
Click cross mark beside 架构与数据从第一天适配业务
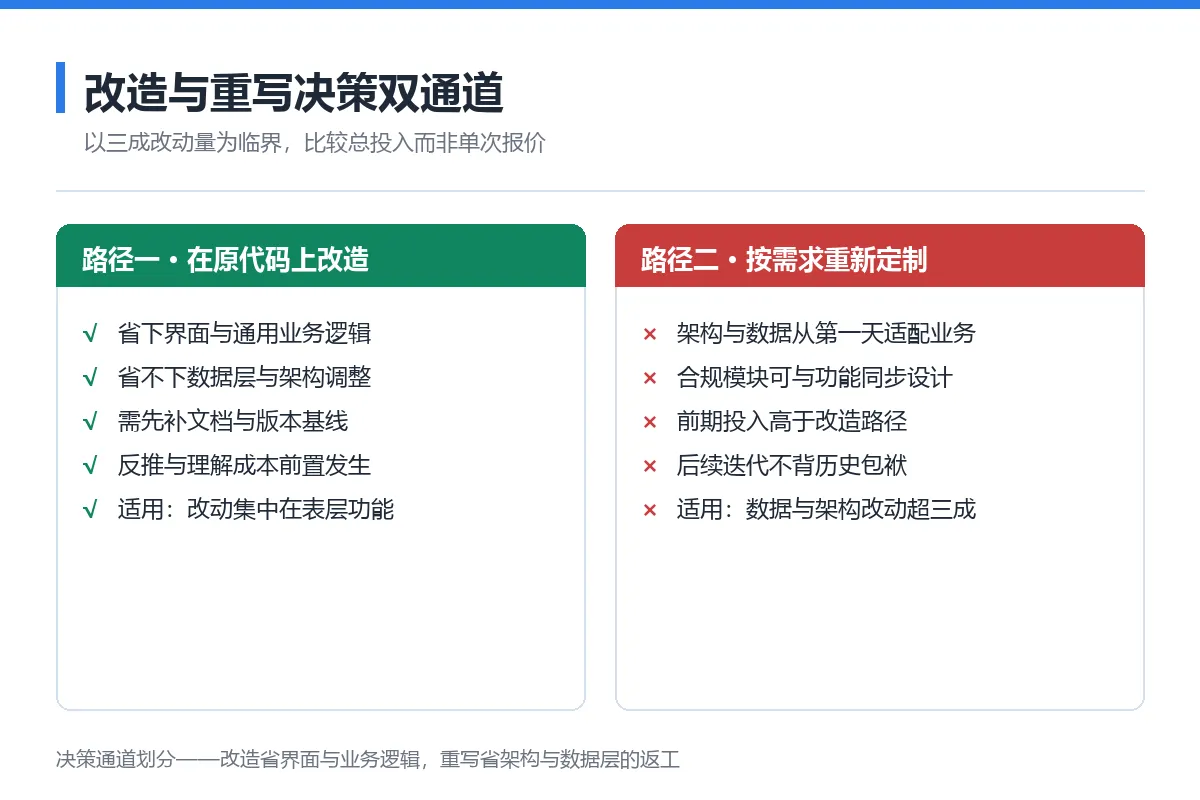[x=649, y=335]
